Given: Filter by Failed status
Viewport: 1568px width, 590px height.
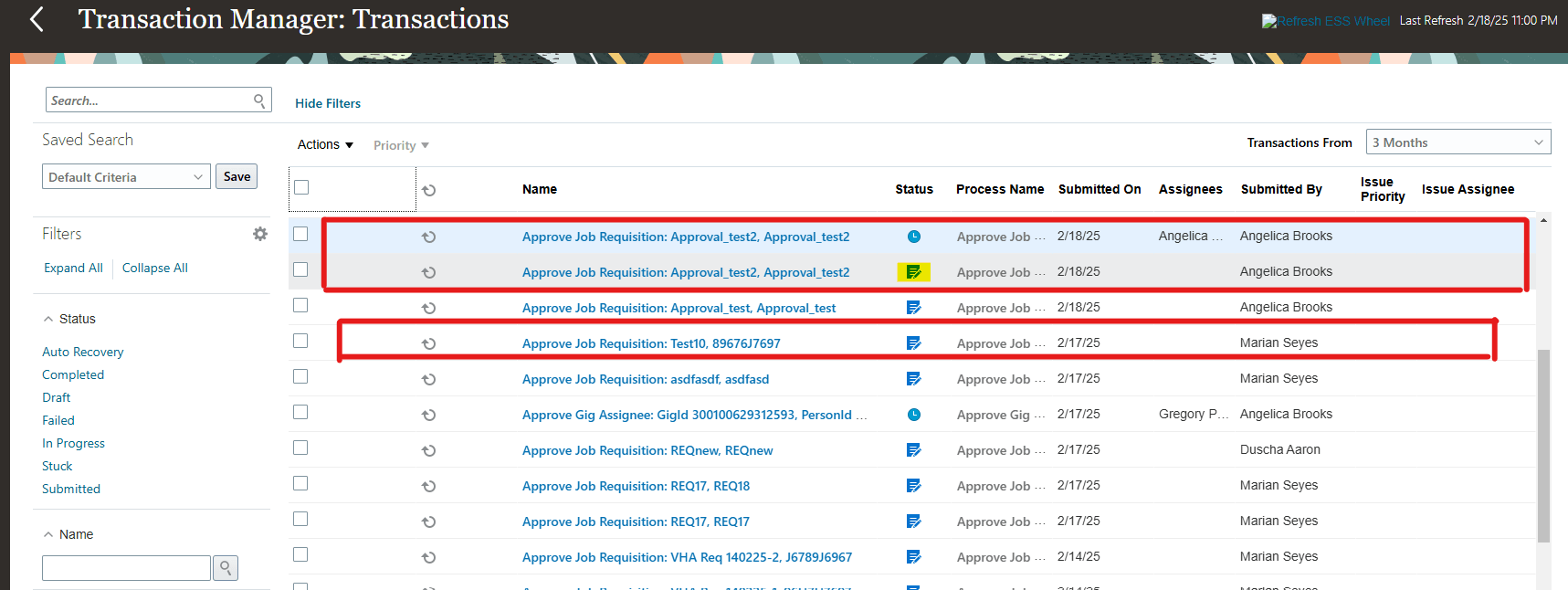Looking at the screenshot, I should [58, 420].
